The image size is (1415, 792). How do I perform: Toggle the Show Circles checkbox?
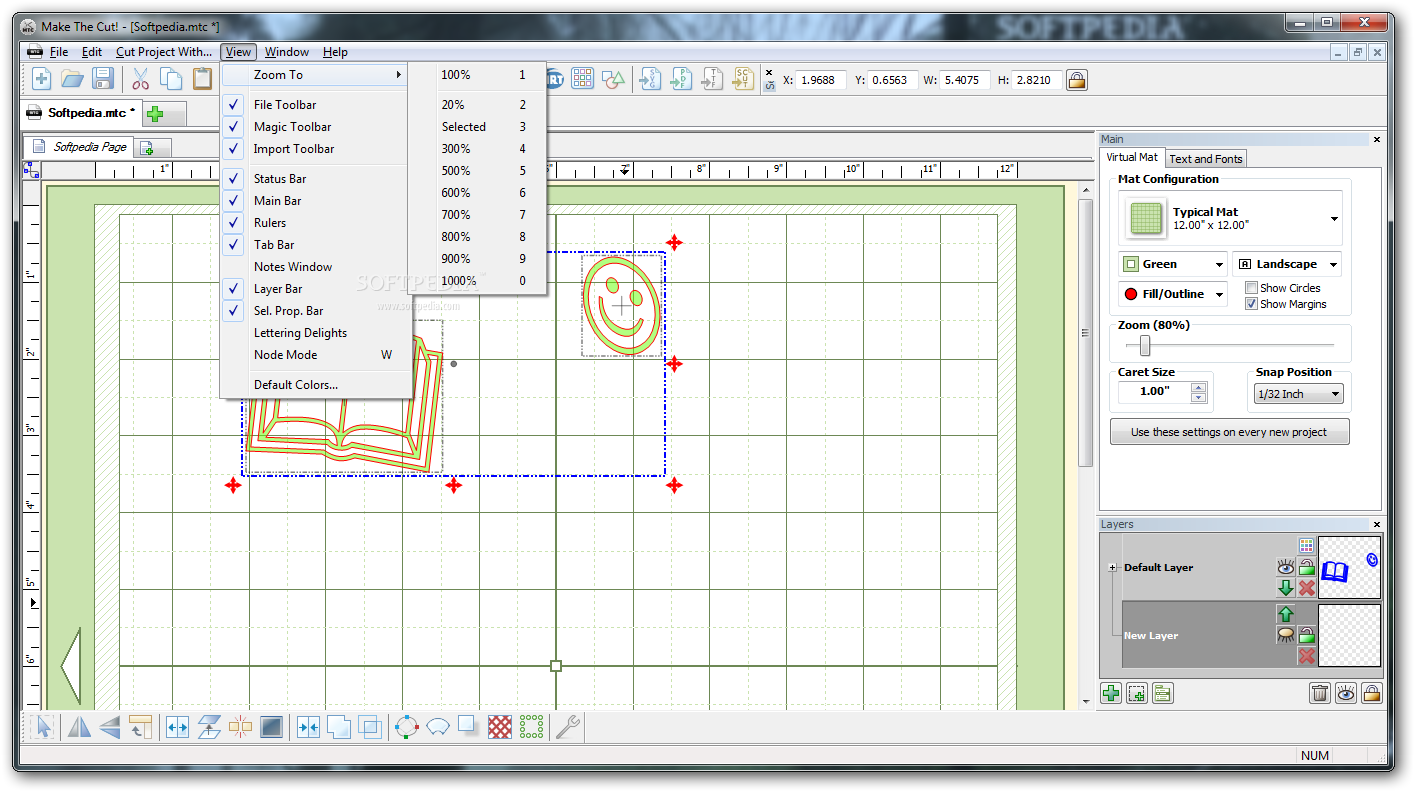pyautogui.click(x=1251, y=288)
